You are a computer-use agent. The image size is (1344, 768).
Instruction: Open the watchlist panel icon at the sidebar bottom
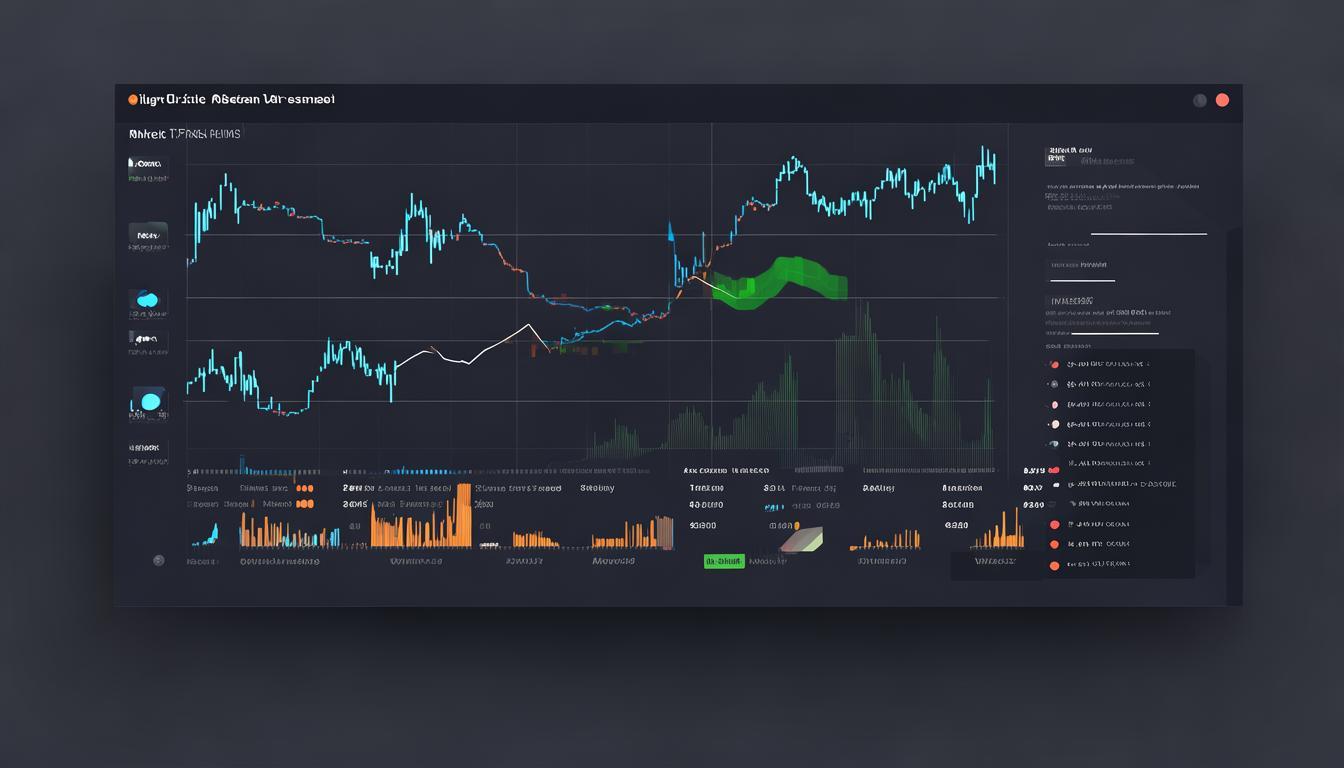coord(147,451)
